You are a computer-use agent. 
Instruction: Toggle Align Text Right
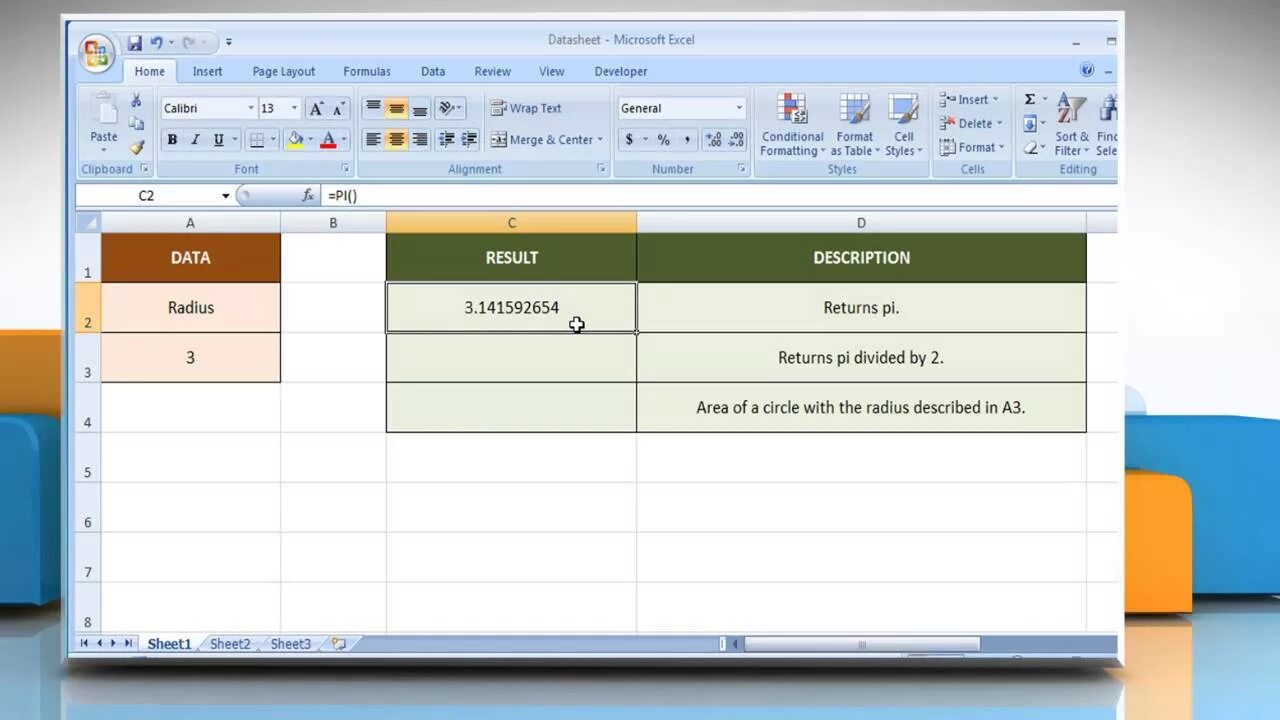[420, 140]
